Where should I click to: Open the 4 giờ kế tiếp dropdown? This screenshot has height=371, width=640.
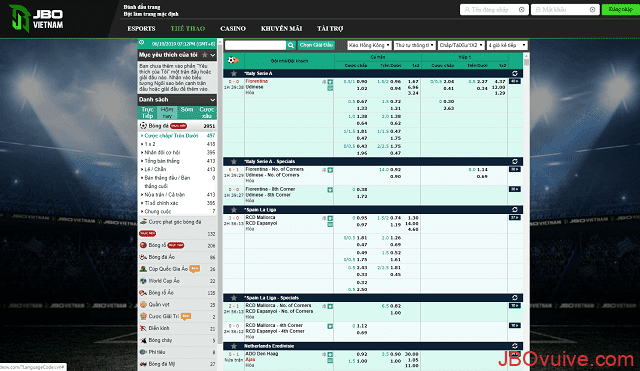(x=507, y=45)
